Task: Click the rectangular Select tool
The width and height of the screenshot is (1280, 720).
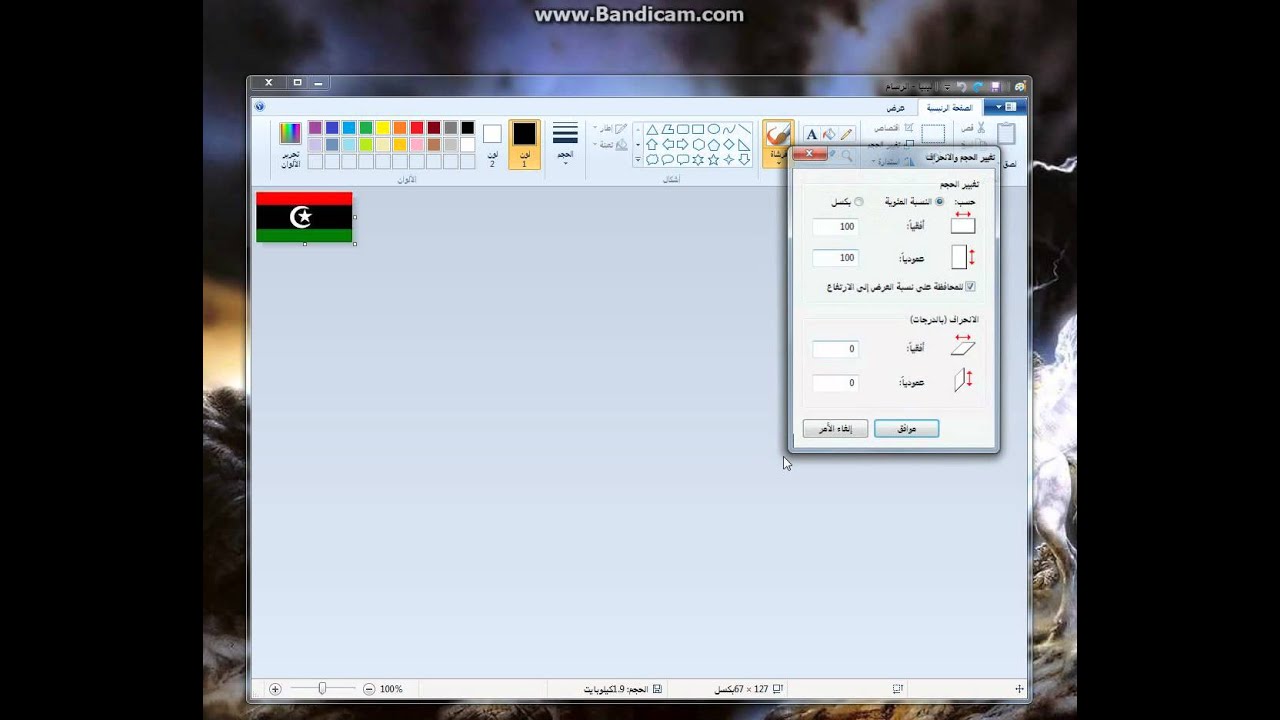Action: 933,134
